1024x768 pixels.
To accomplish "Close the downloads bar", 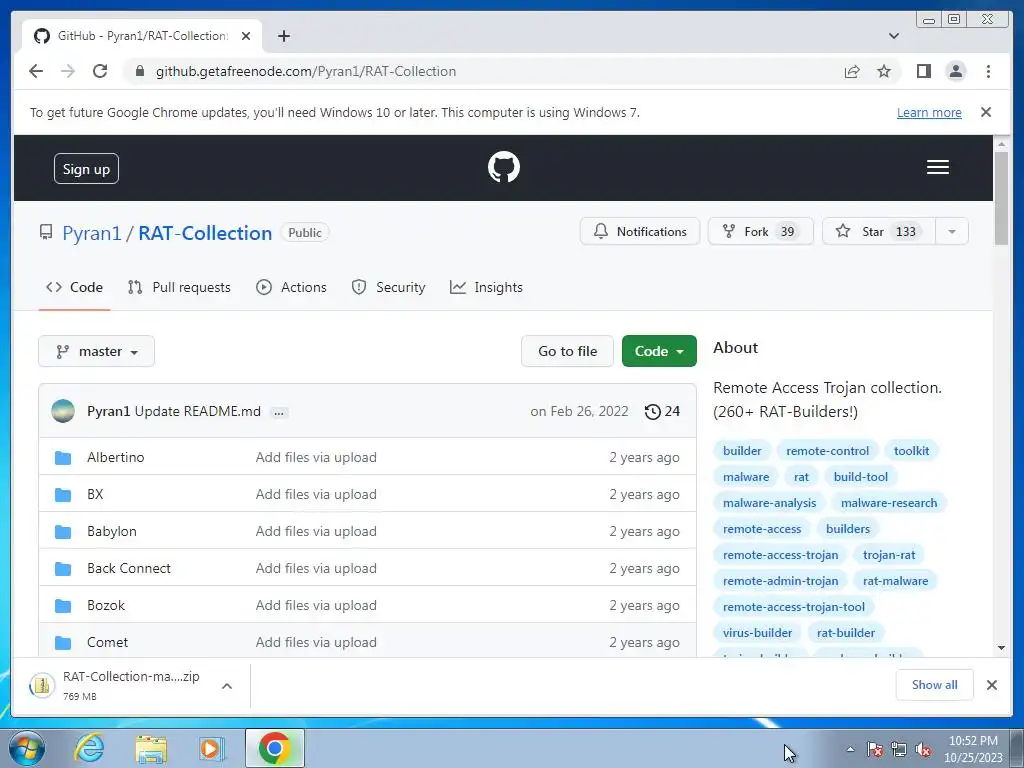I will 991,685.
